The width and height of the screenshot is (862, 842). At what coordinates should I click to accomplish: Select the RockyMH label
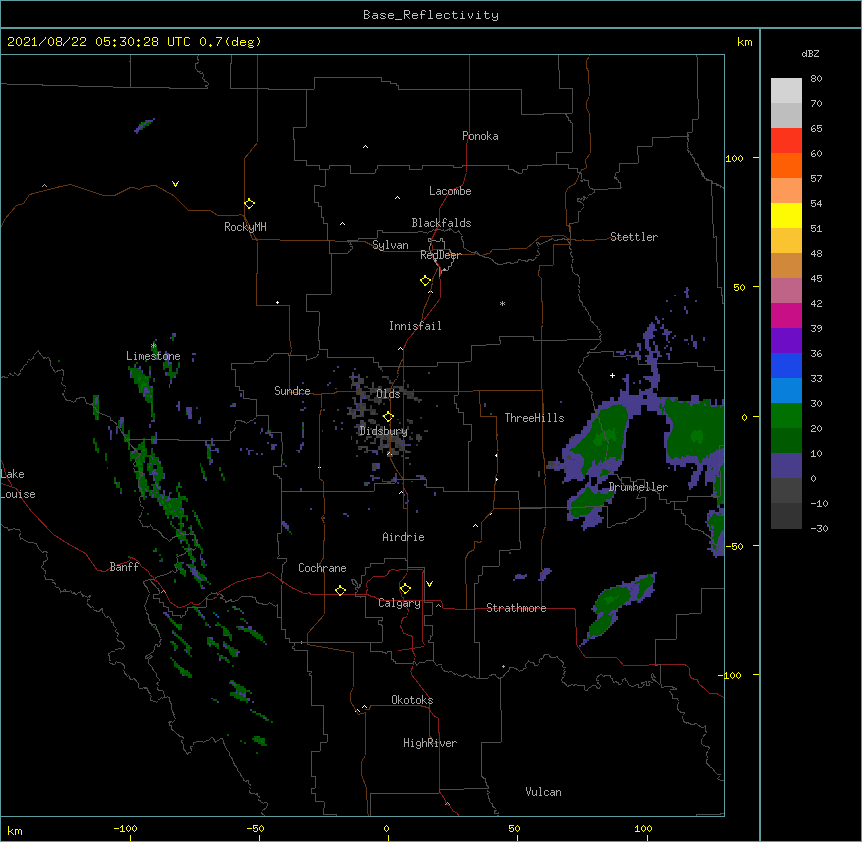pyautogui.click(x=245, y=227)
